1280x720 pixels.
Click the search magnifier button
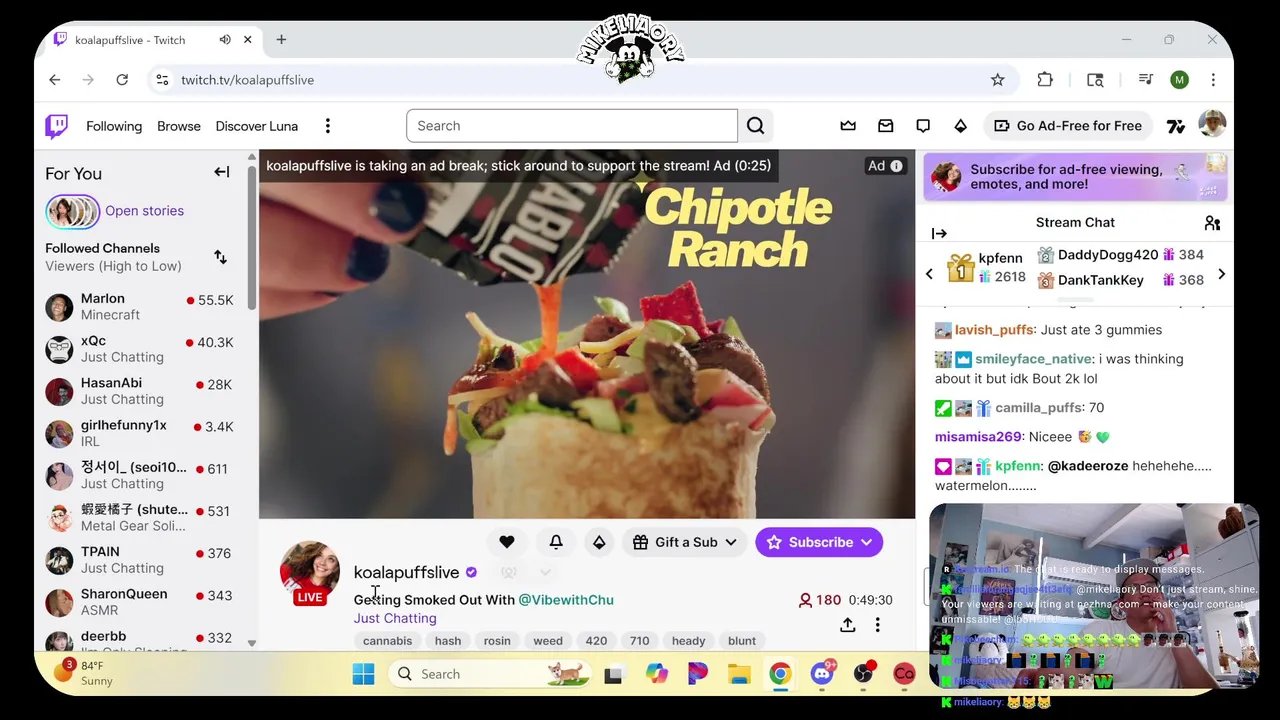coord(755,126)
